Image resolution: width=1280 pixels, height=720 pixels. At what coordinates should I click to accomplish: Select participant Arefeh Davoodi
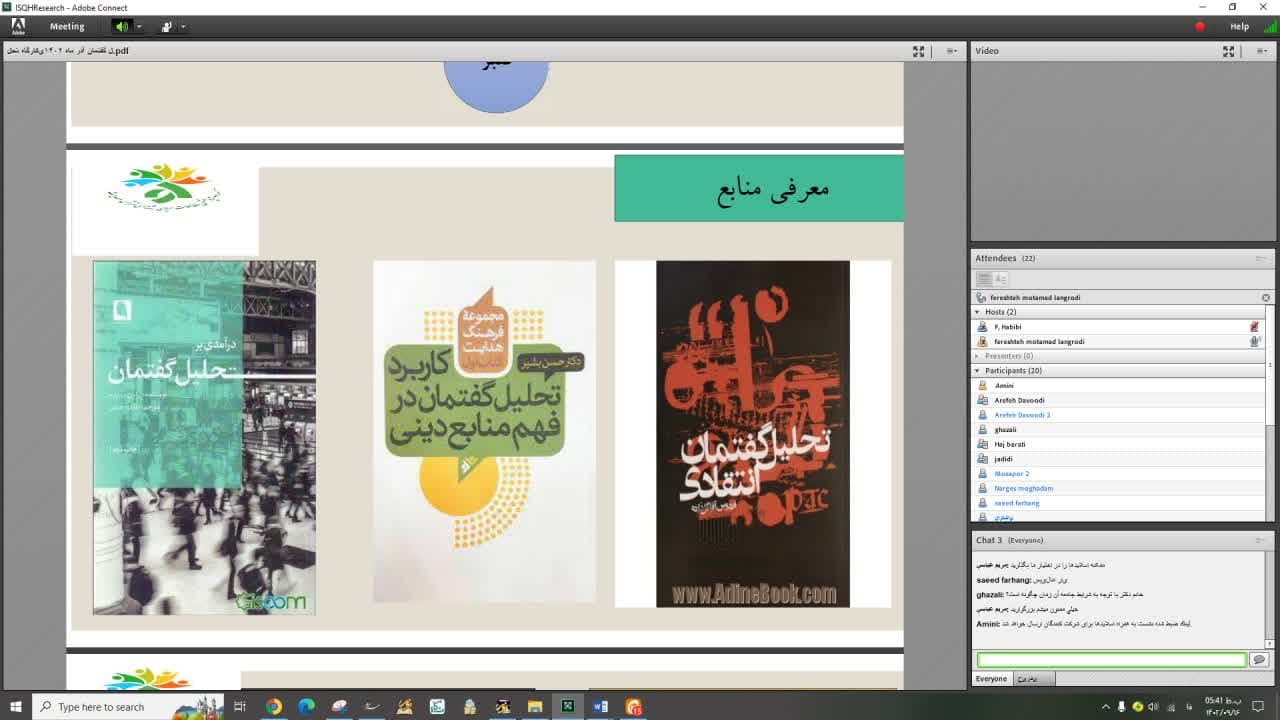(1118, 400)
